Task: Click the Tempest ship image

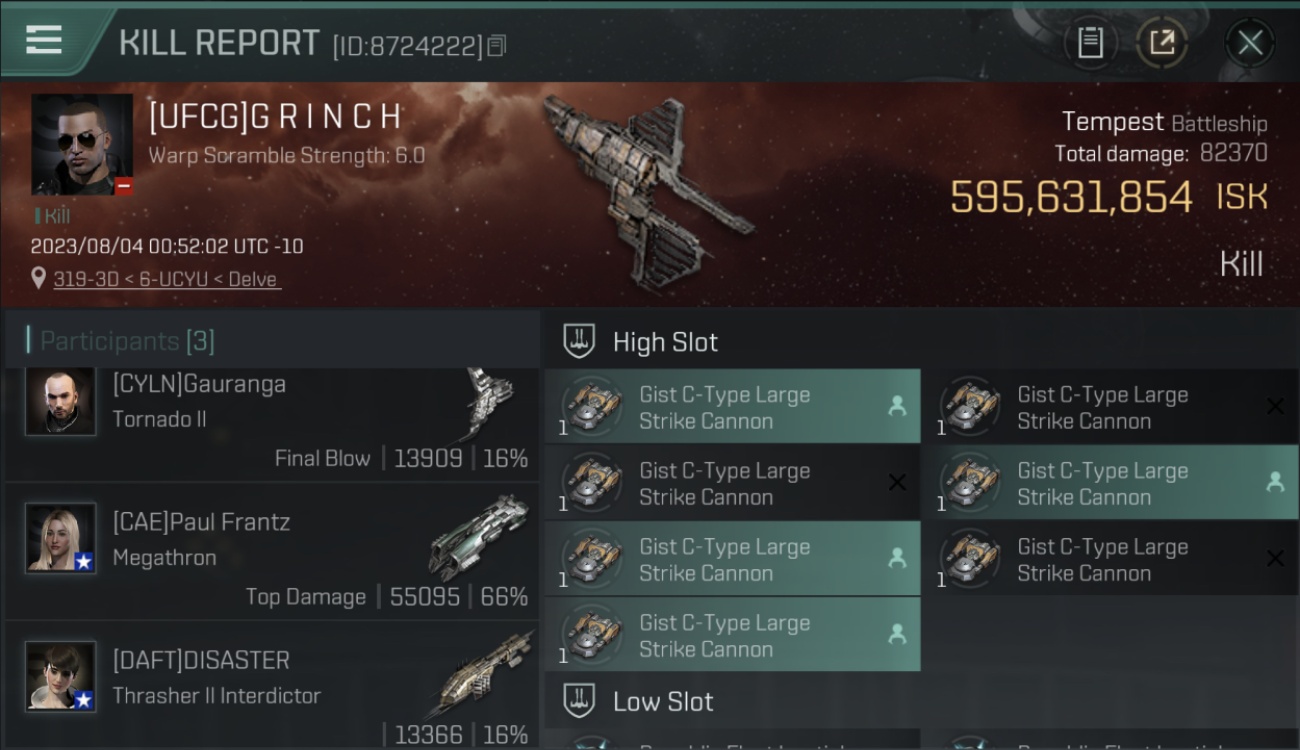Action: [x=646, y=191]
